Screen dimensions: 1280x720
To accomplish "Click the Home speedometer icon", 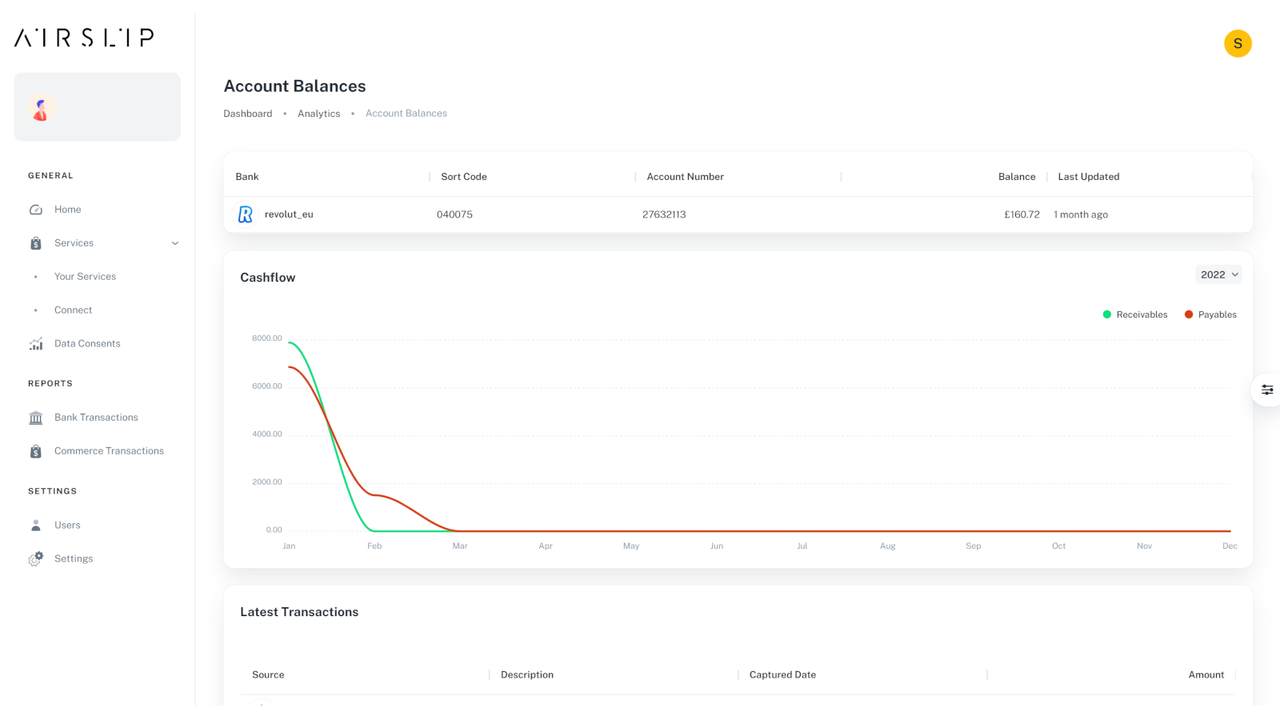I will (36, 210).
